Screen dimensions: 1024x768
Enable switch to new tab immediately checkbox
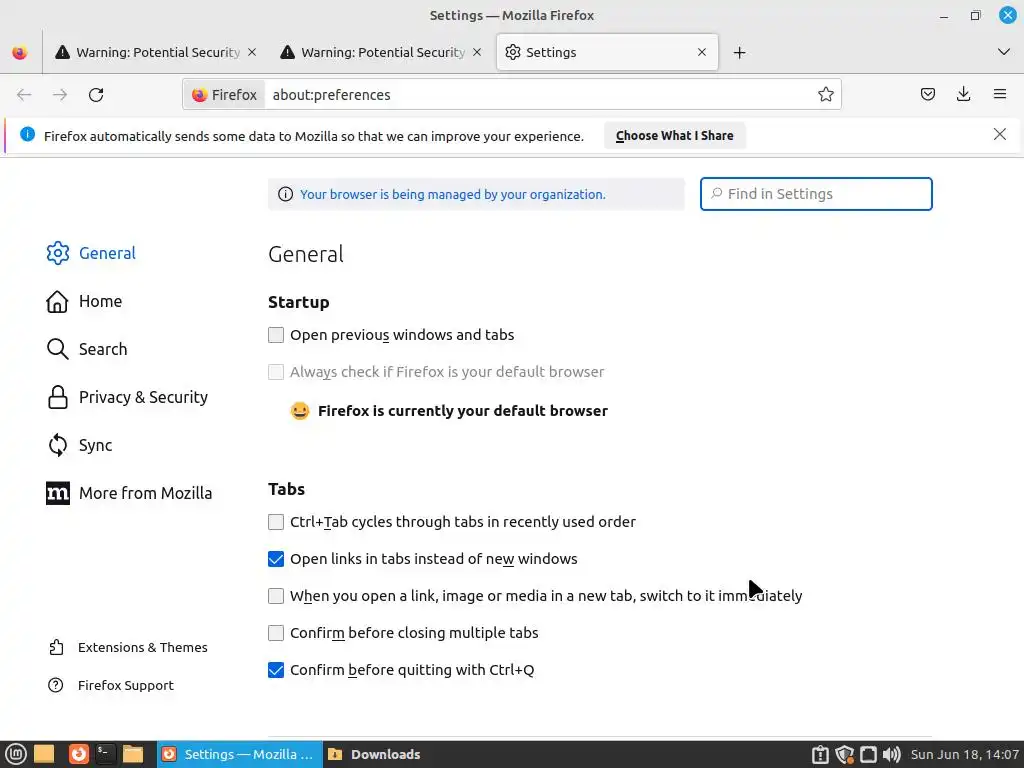(276, 596)
